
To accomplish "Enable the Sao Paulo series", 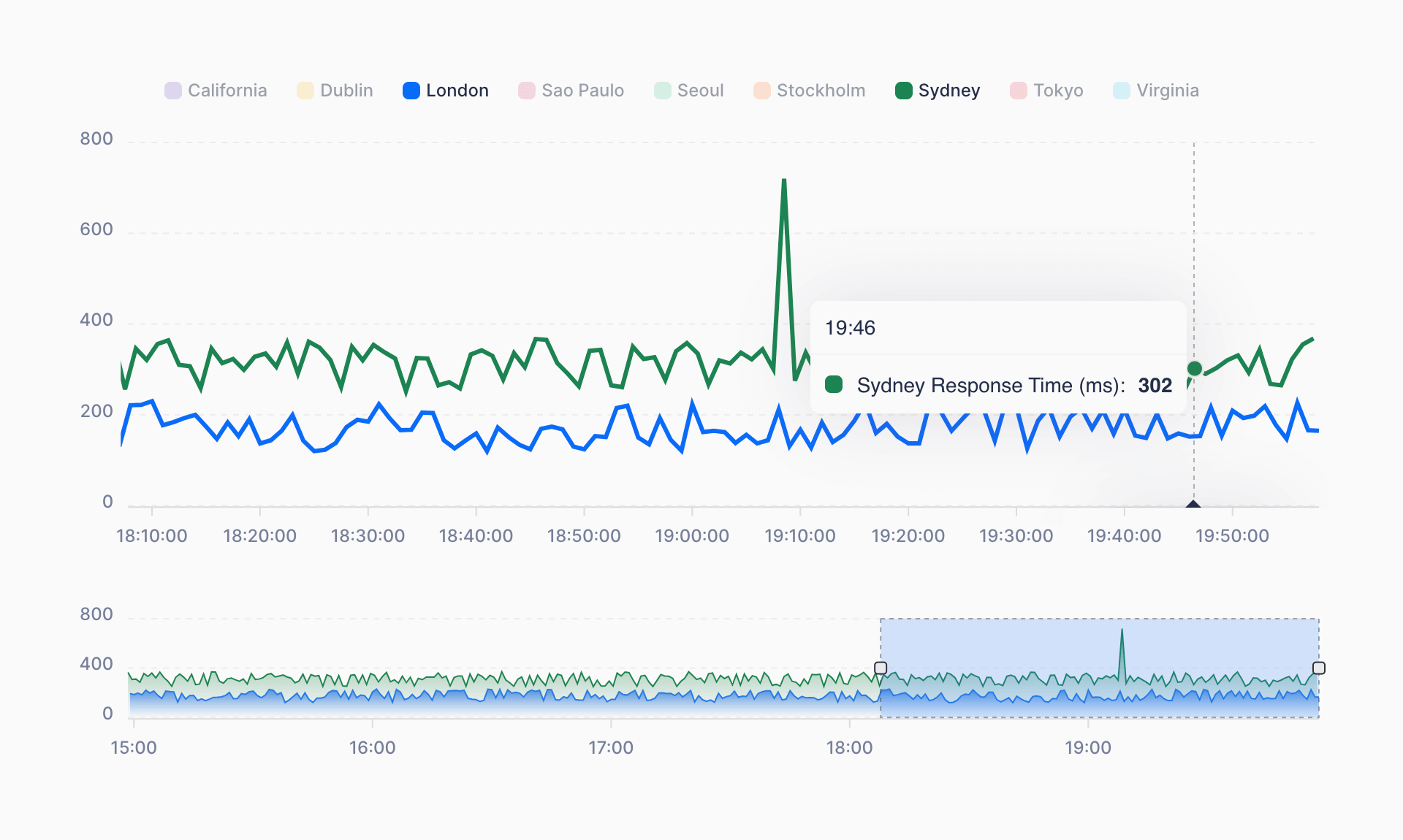I will [571, 91].
